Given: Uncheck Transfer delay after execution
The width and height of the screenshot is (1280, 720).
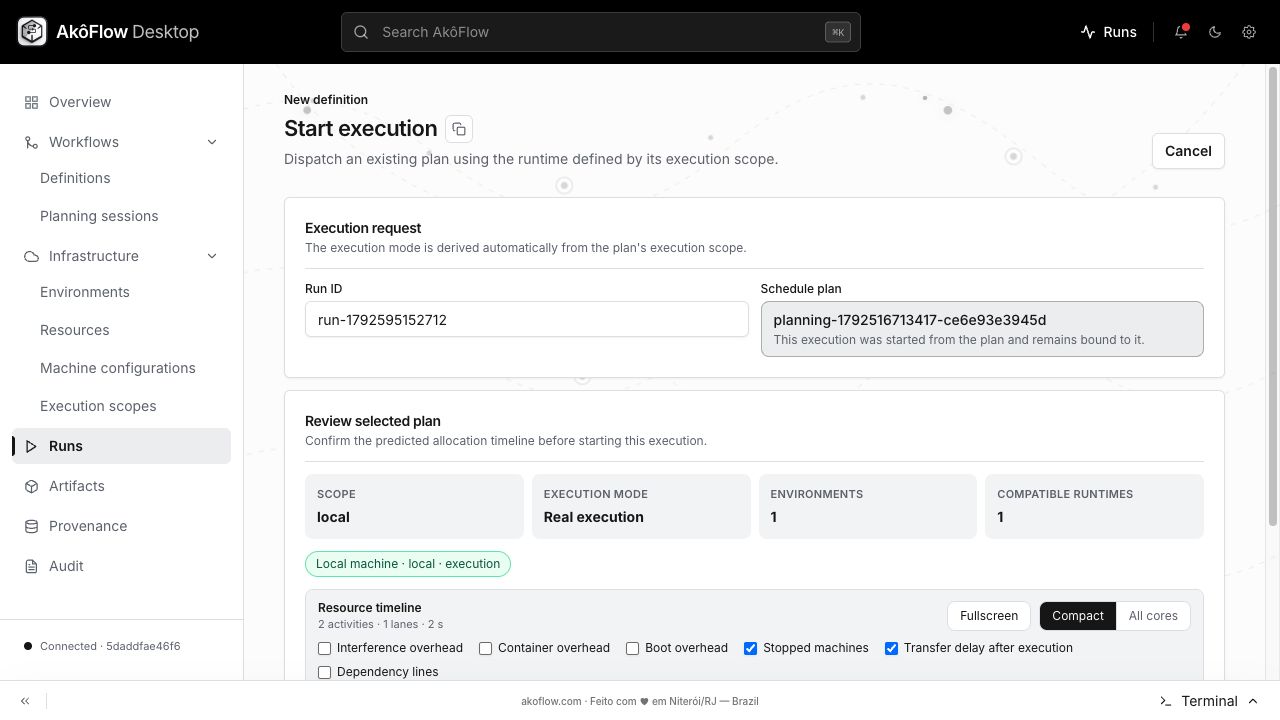Looking at the screenshot, I should (891, 648).
